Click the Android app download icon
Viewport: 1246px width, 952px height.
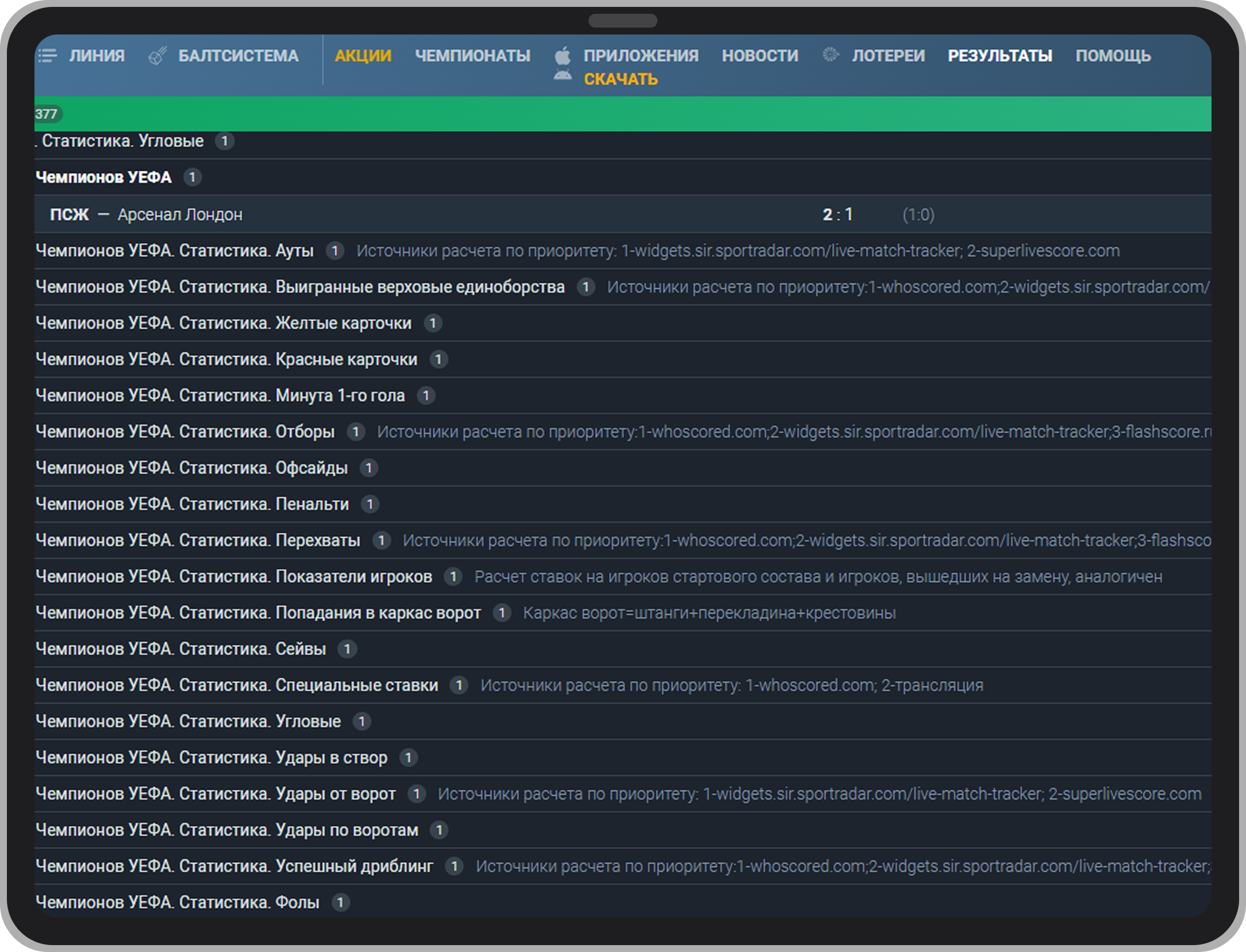coord(563,75)
